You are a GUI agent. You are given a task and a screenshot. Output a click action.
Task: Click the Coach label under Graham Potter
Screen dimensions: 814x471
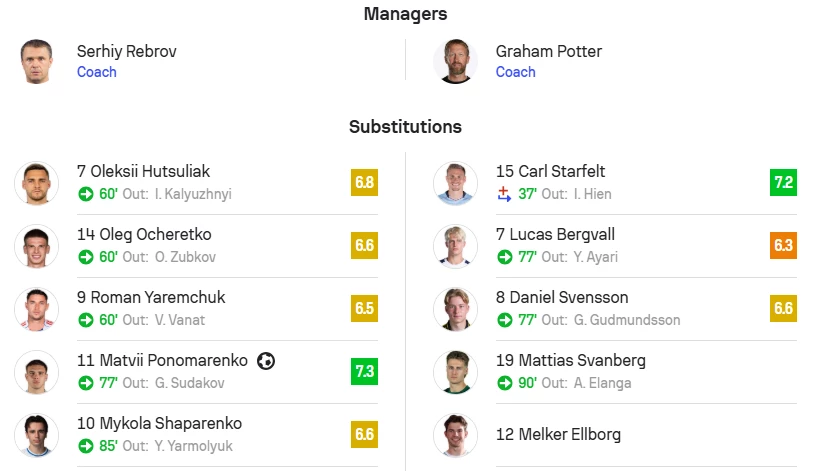(515, 72)
